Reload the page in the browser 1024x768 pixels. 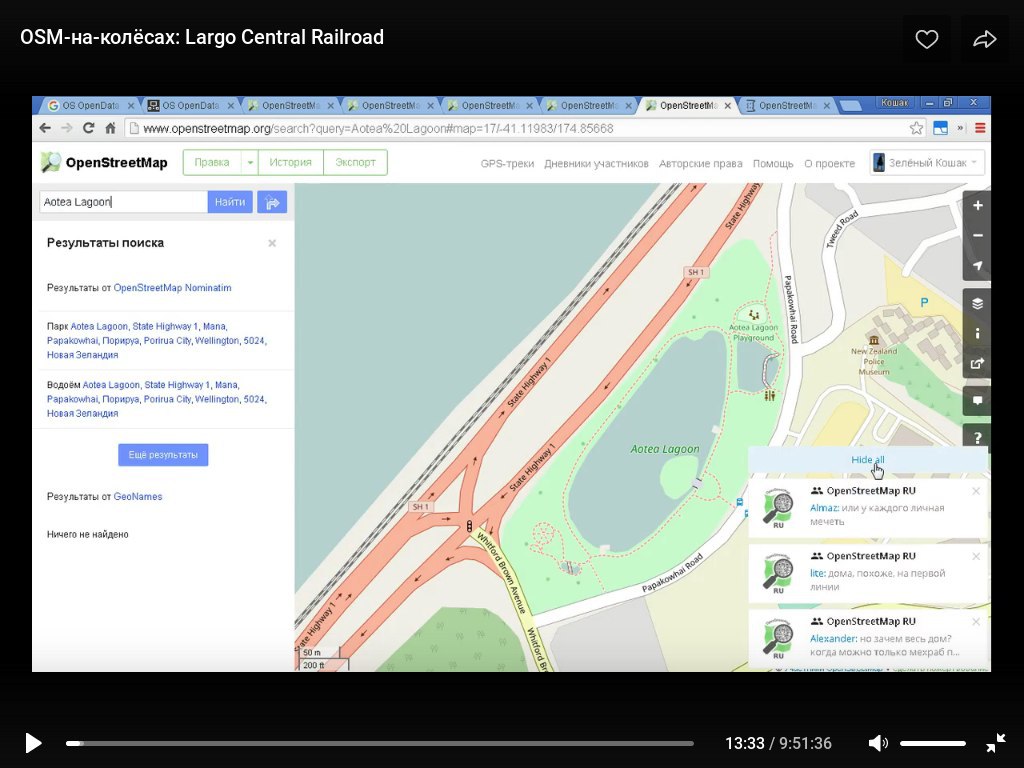tap(88, 128)
